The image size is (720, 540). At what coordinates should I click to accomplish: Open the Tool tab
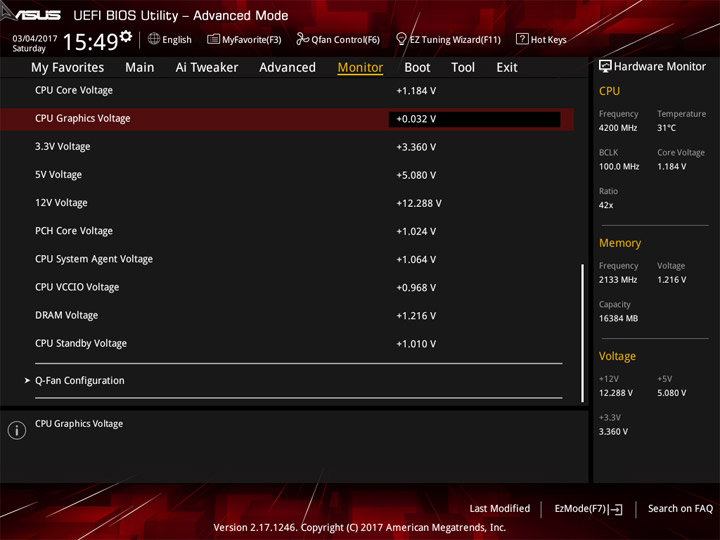point(463,68)
